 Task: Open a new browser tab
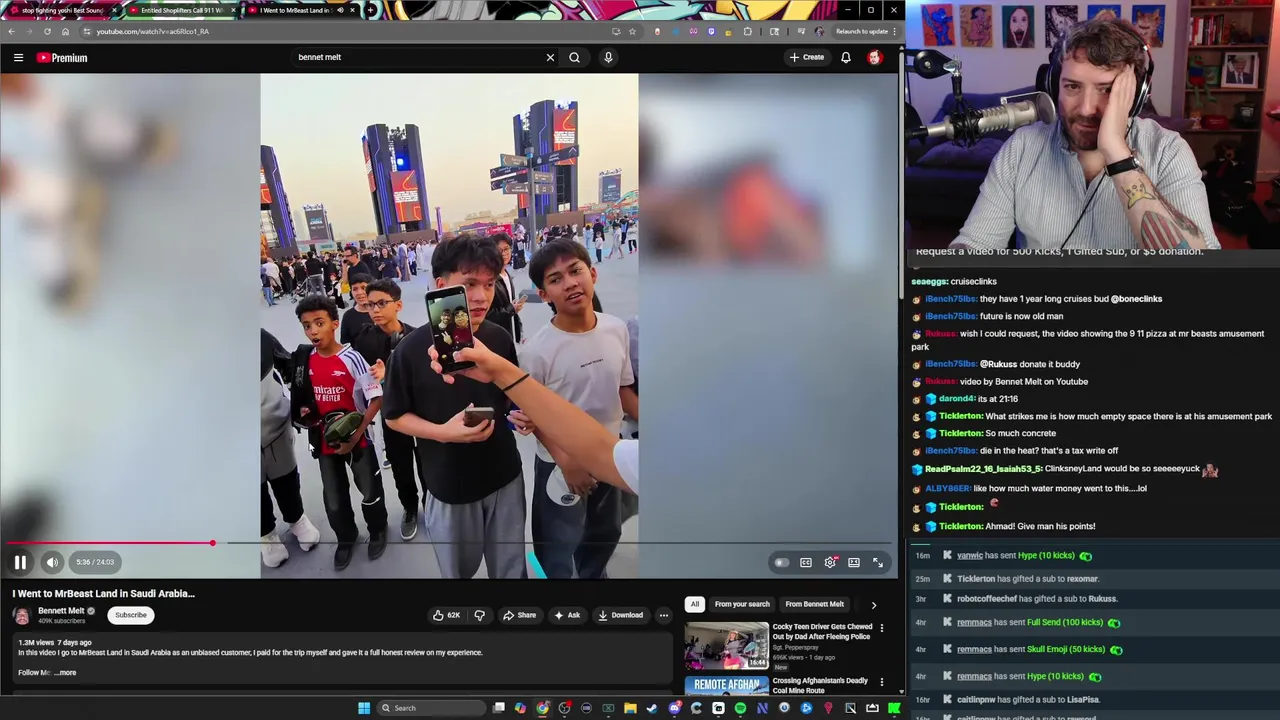point(370,10)
